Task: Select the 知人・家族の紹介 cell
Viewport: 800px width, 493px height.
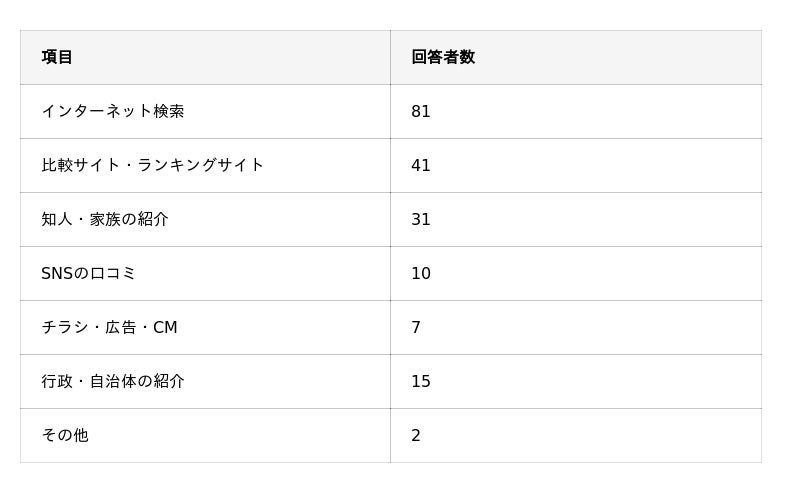Action: [x=105, y=219]
